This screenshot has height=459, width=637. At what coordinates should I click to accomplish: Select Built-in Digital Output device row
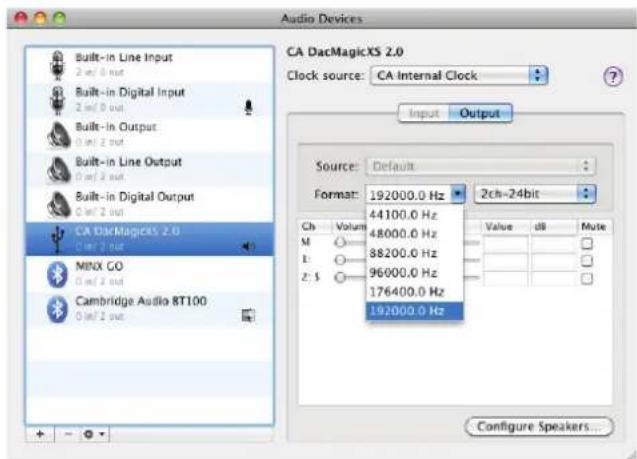[150, 205]
